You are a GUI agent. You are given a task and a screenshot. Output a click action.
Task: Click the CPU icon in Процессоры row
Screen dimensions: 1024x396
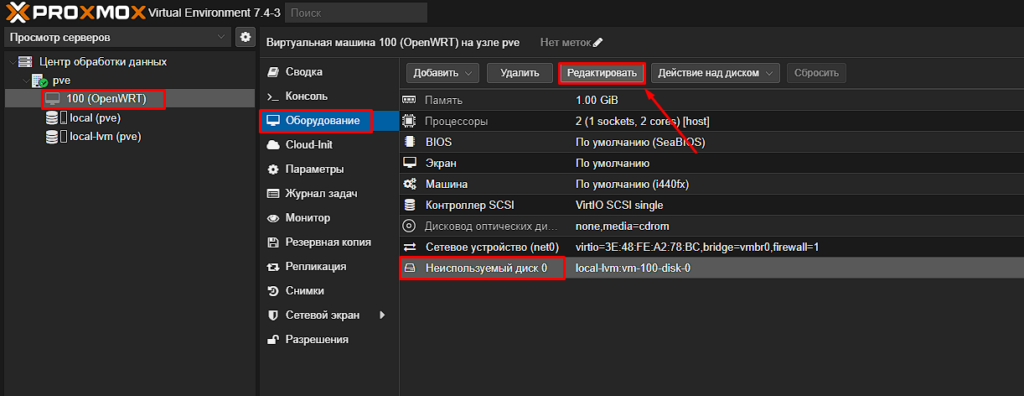(x=409, y=121)
